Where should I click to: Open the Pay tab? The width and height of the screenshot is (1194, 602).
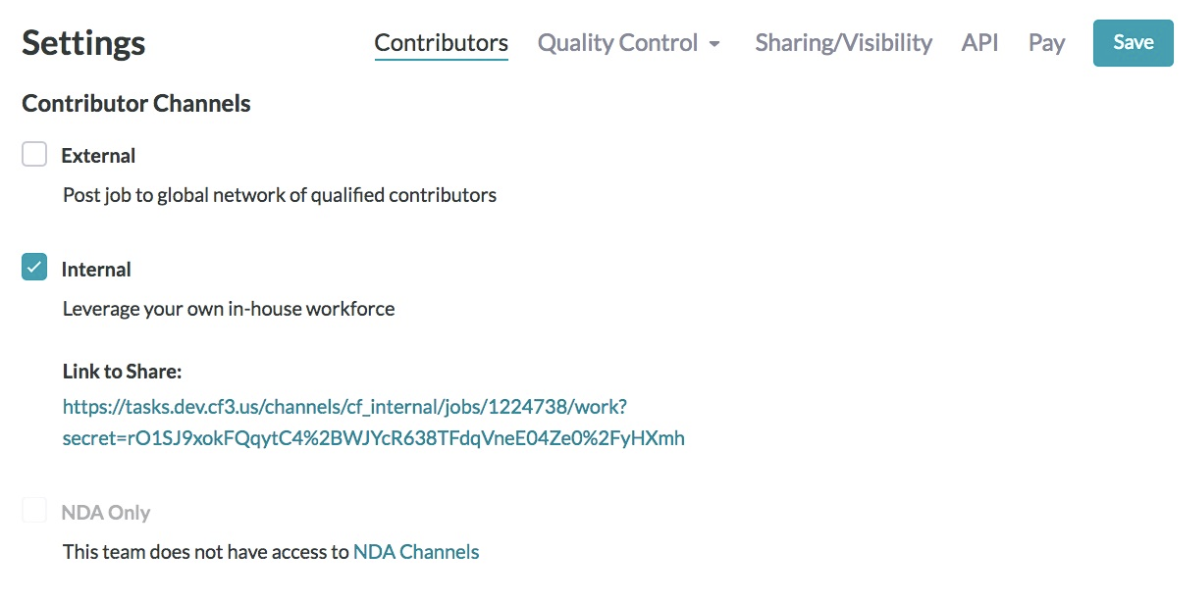[1046, 43]
